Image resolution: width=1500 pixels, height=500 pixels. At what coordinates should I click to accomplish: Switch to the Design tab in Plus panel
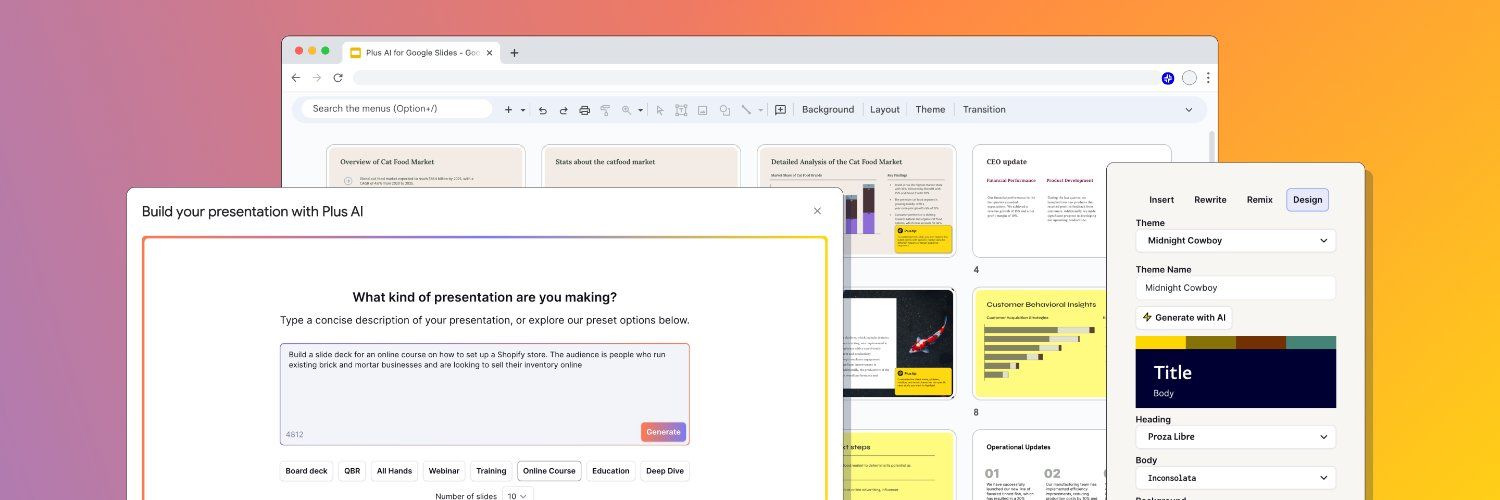(1307, 200)
